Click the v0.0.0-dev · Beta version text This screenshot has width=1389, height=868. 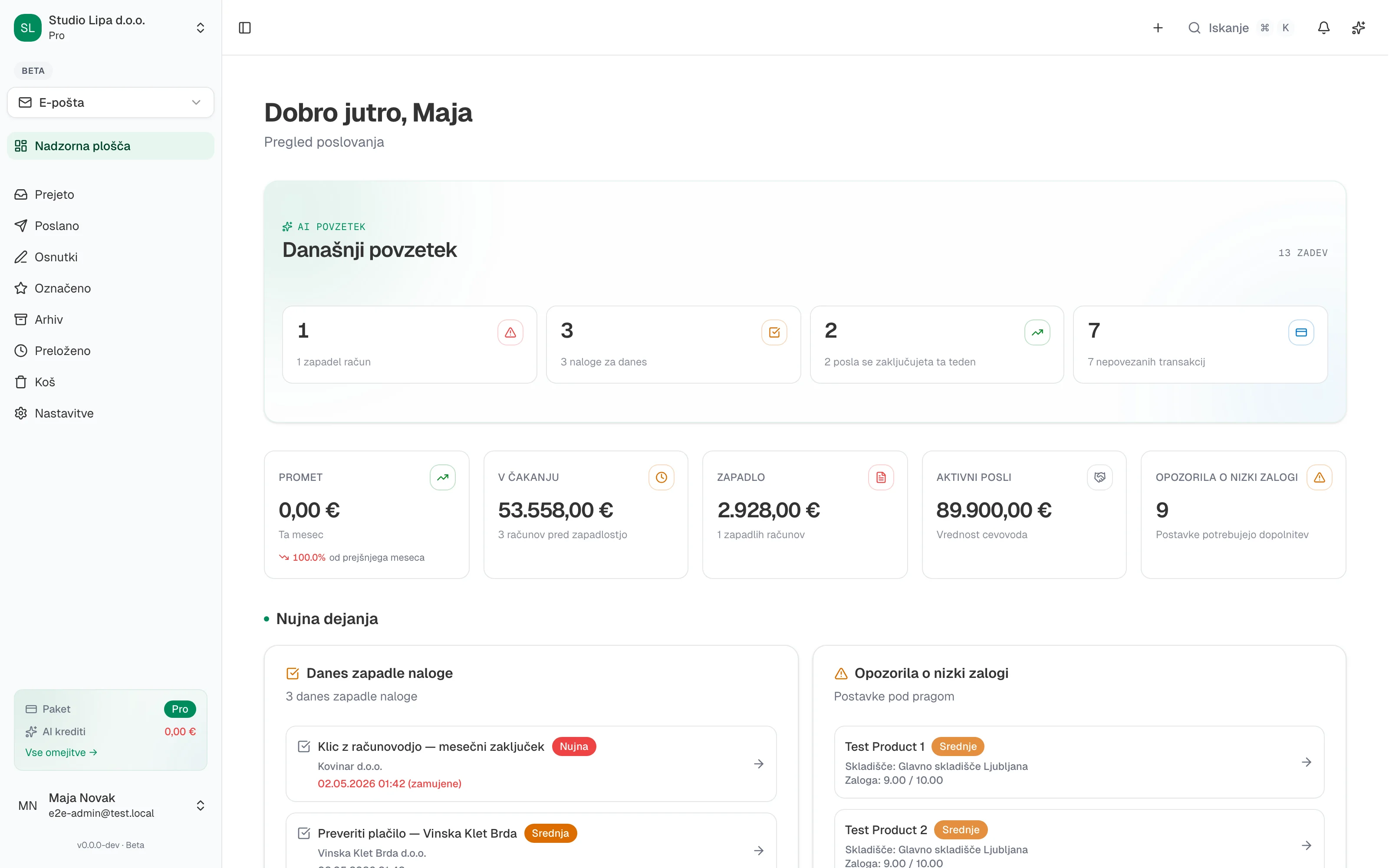(111, 845)
